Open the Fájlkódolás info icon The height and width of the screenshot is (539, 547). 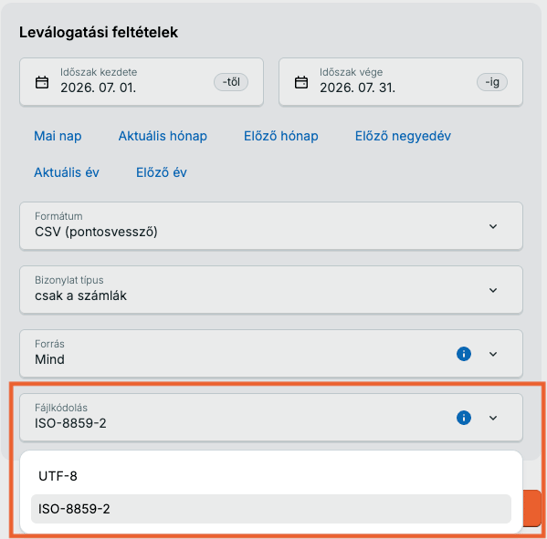point(464,418)
